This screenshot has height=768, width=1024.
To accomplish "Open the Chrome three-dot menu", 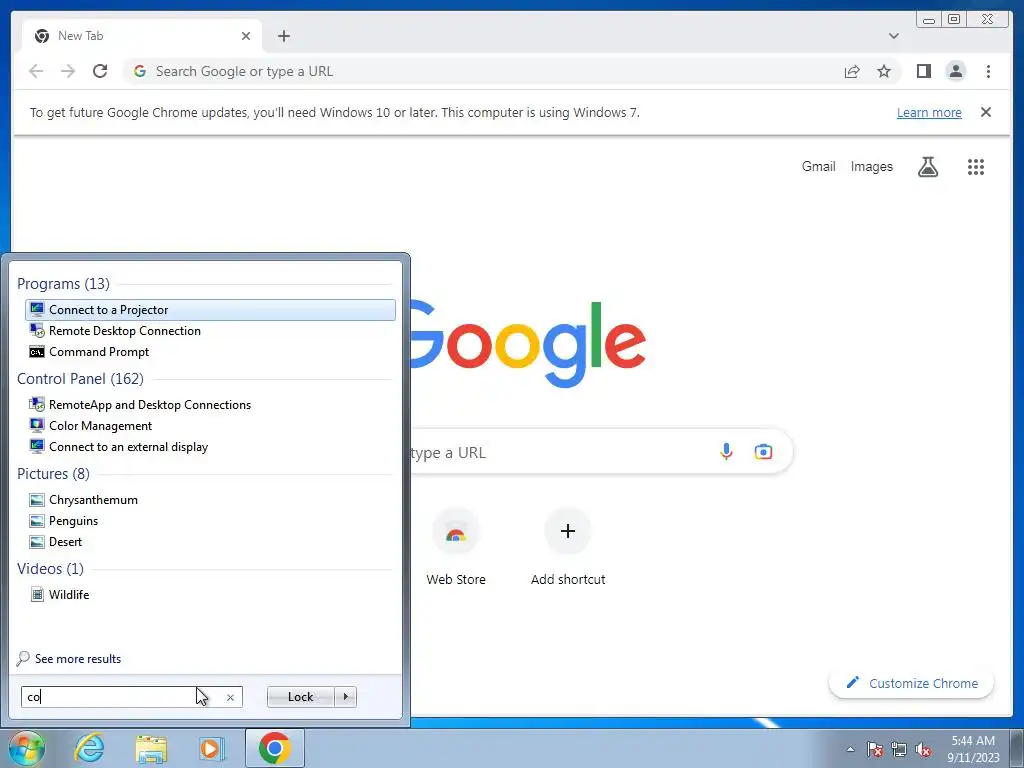I will pyautogui.click(x=988, y=71).
